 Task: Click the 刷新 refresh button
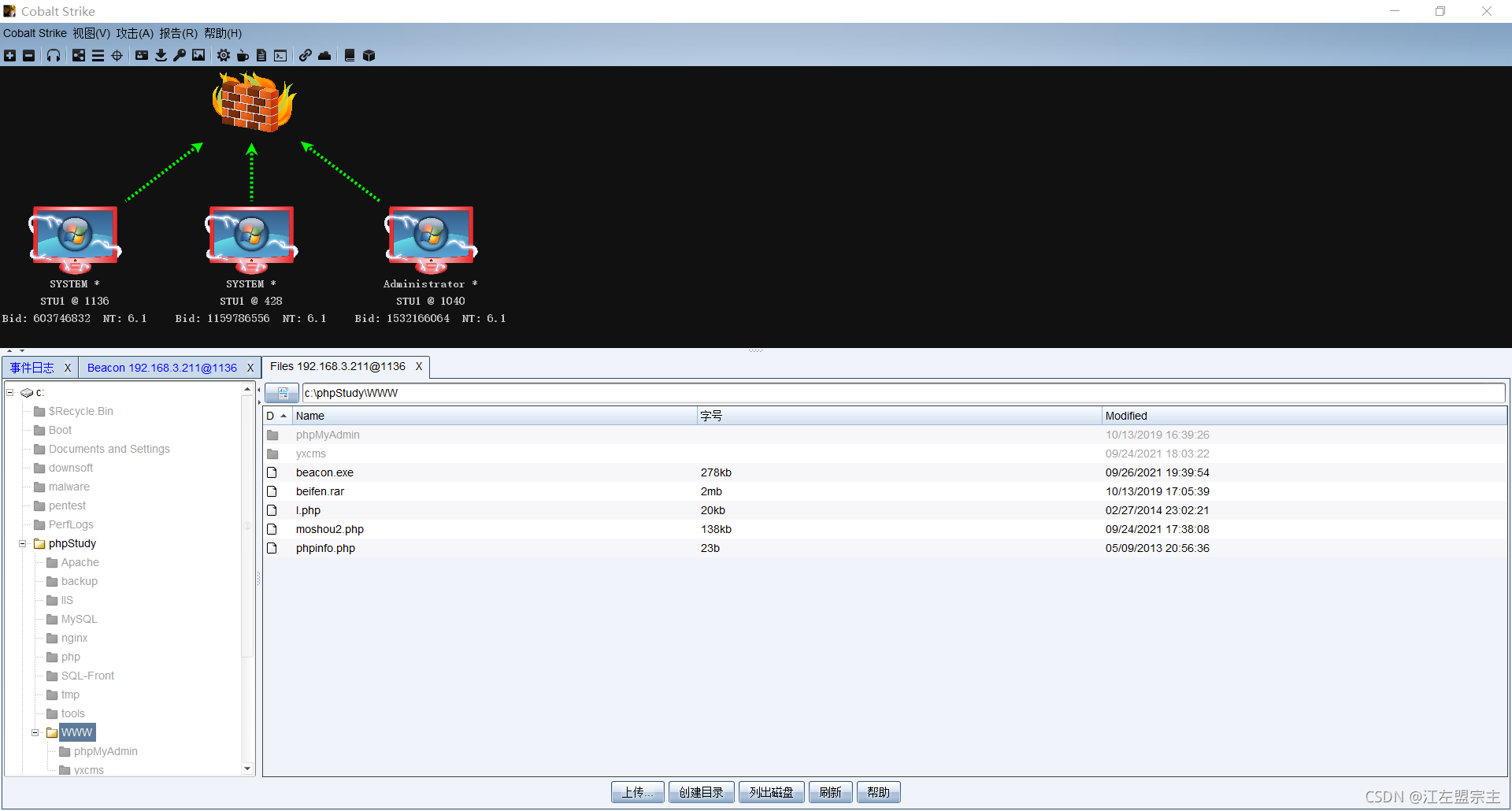[x=831, y=792]
